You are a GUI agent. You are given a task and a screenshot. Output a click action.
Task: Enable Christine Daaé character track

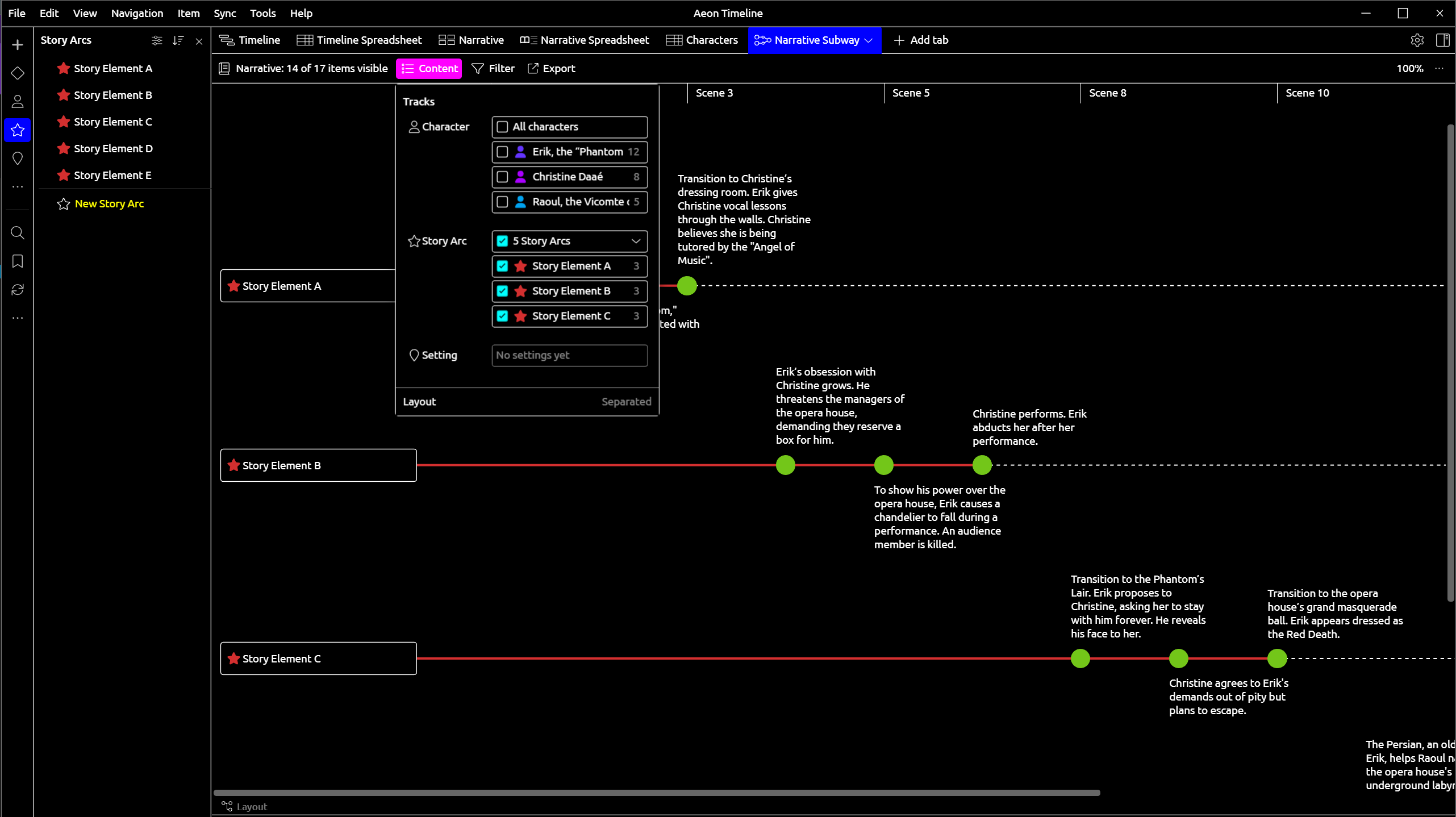tap(502, 177)
